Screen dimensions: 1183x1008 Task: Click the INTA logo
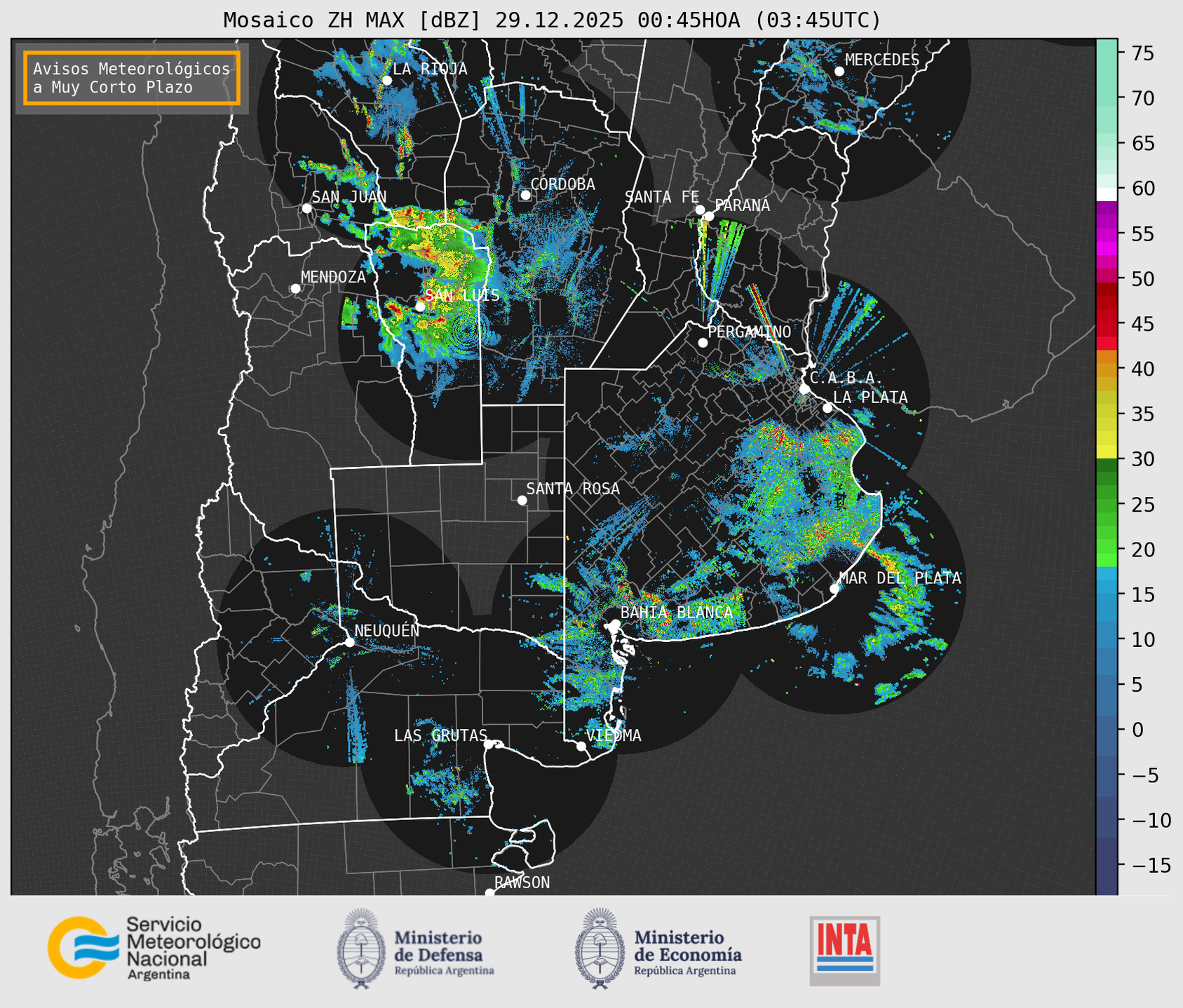click(845, 951)
